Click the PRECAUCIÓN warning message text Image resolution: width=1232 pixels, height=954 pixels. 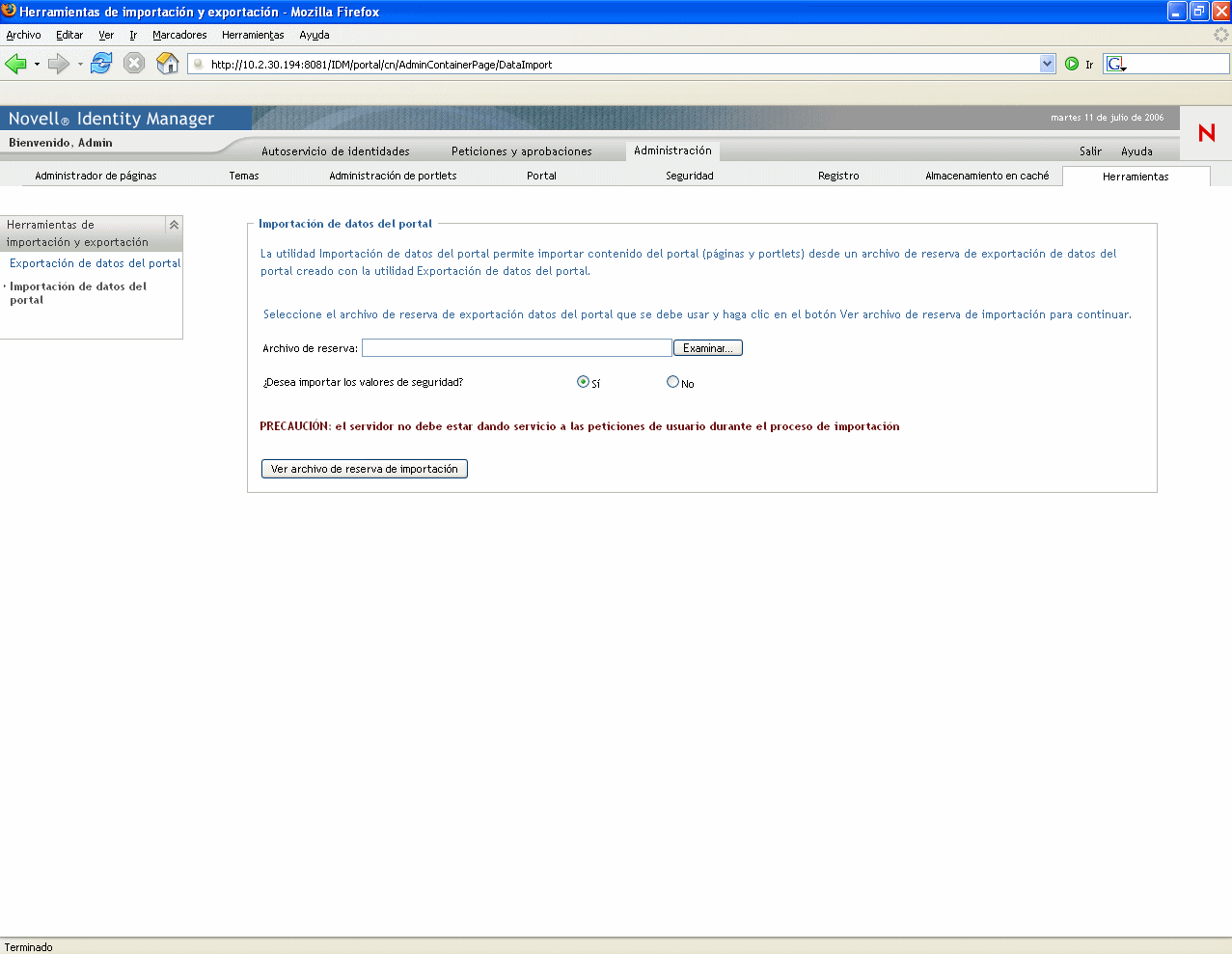point(580,426)
